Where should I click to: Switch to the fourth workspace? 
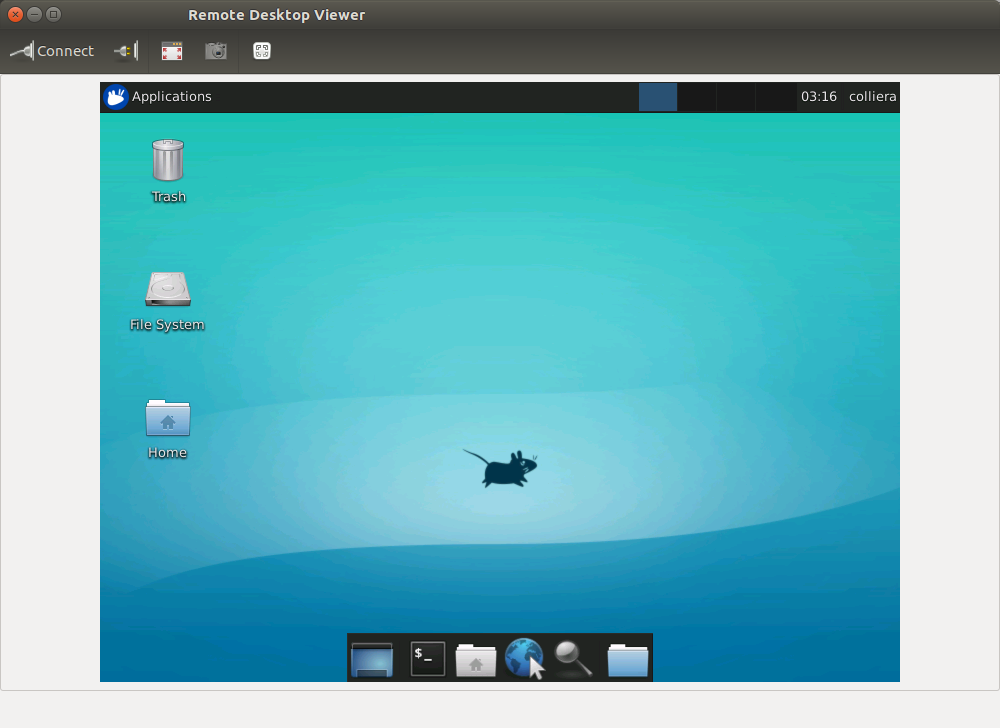coord(775,97)
